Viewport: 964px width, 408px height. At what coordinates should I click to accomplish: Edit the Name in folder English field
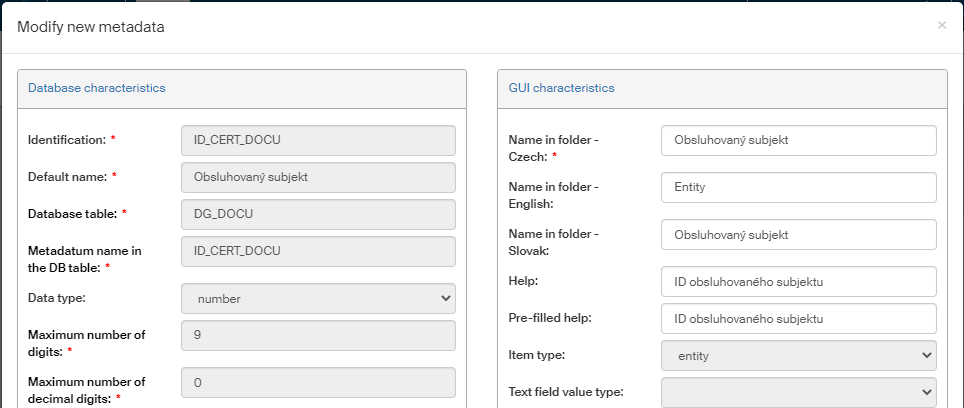(x=798, y=188)
